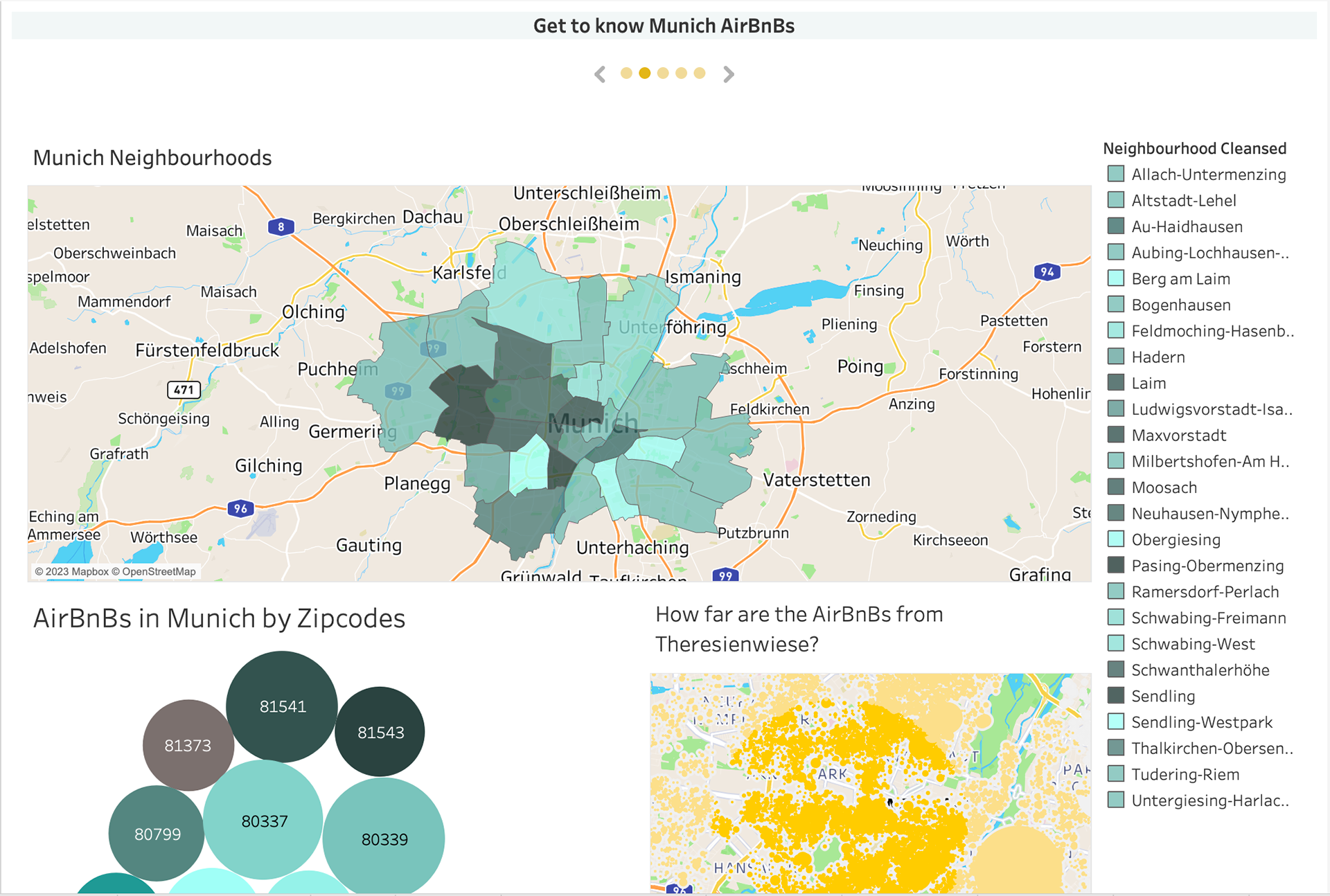Click the Vaterstetten map label

click(x=816, y=479)
